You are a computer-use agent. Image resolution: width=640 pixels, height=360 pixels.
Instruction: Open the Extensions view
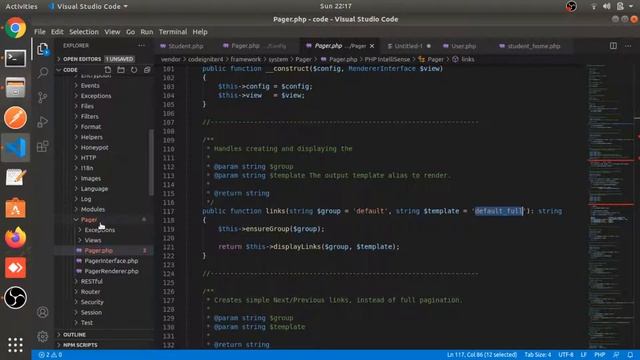[43, 146]
